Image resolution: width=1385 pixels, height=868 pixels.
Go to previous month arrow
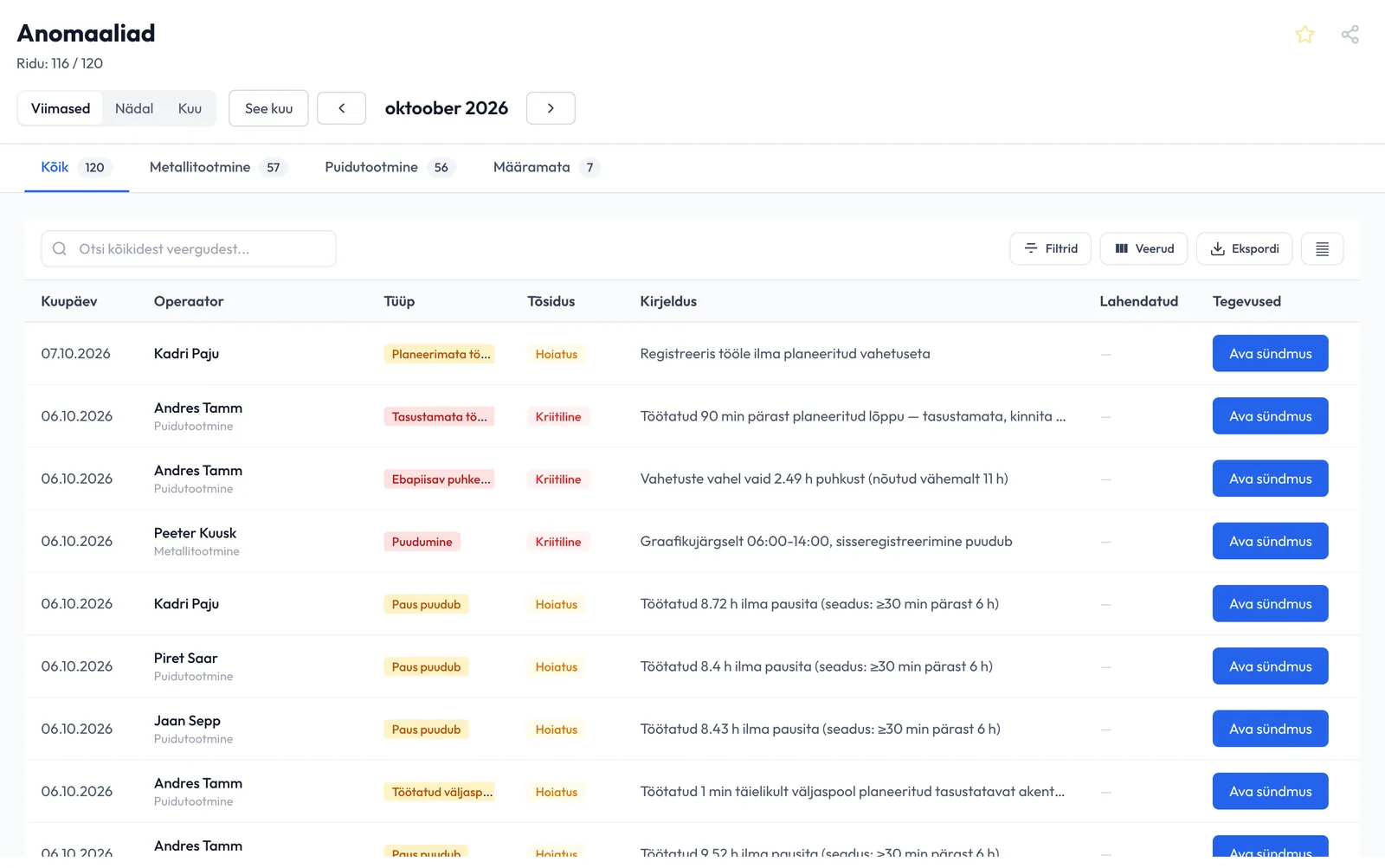pos(342,108)
